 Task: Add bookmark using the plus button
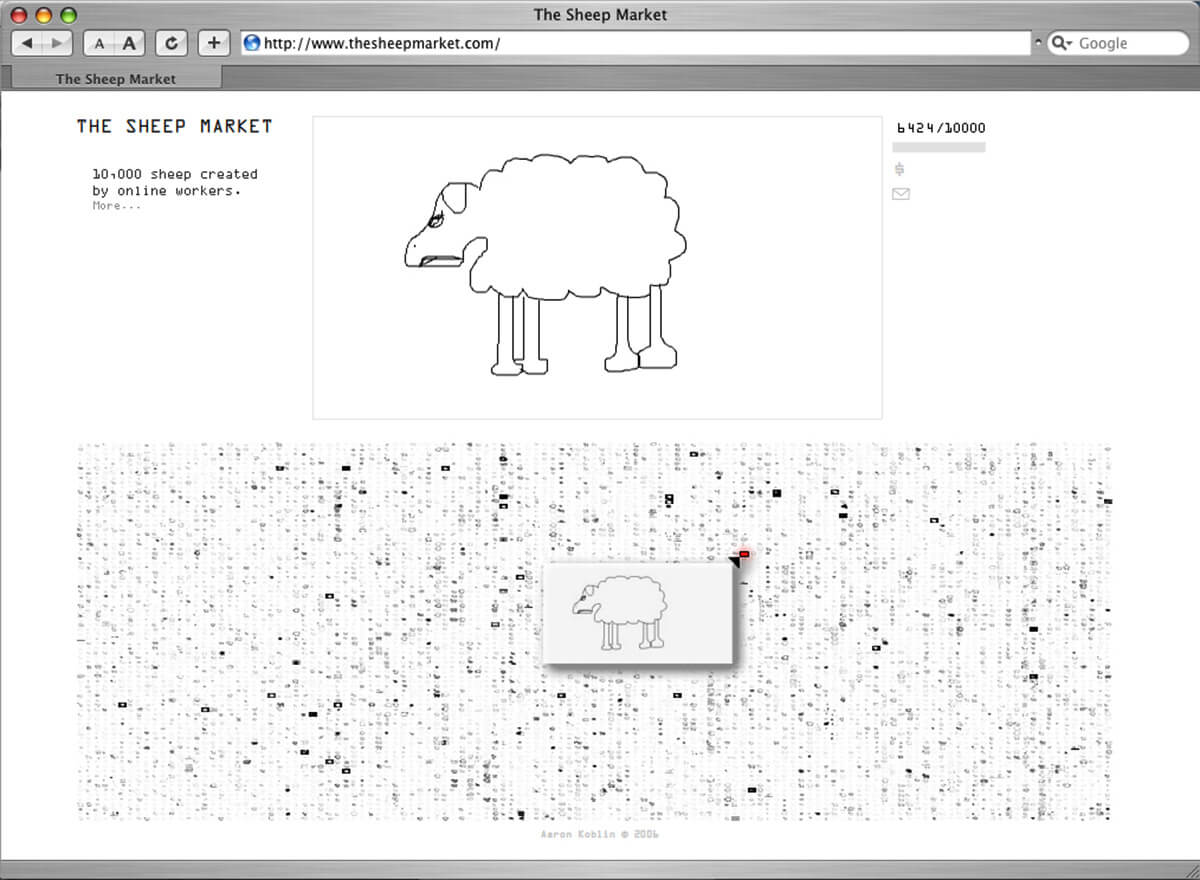pyautogui.click(x=214, y=43)
